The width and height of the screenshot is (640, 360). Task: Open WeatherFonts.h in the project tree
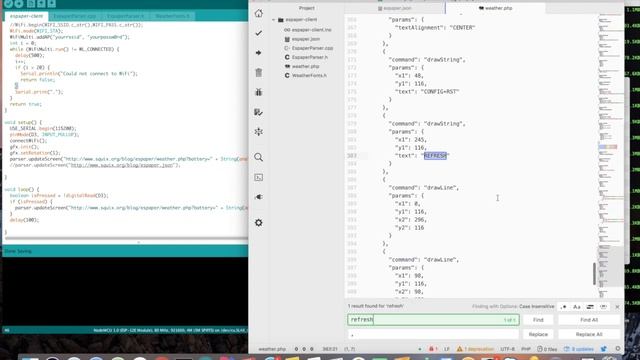pyautogui.click(x=305, y=76)
